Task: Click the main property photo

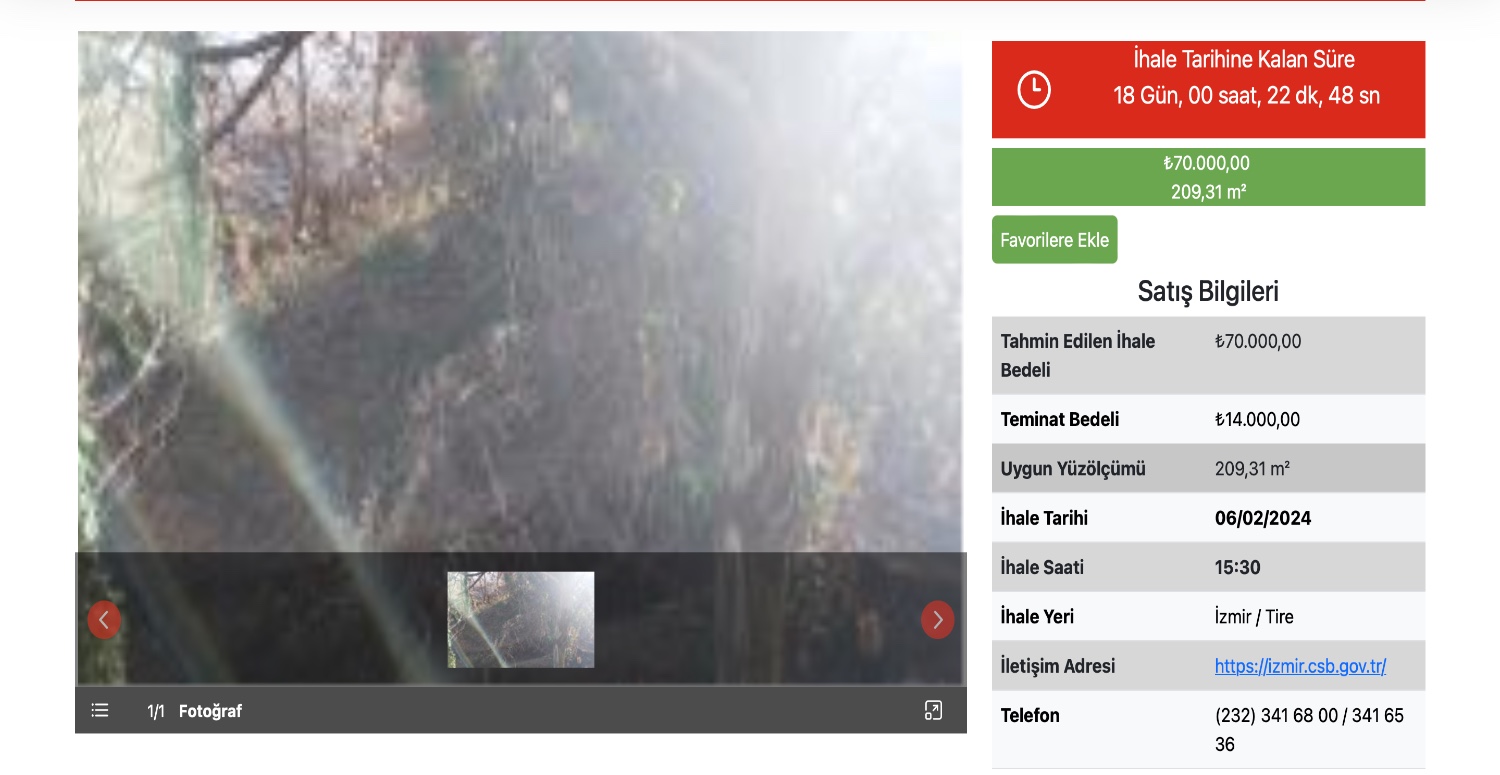Action: (x=521, y=292)
